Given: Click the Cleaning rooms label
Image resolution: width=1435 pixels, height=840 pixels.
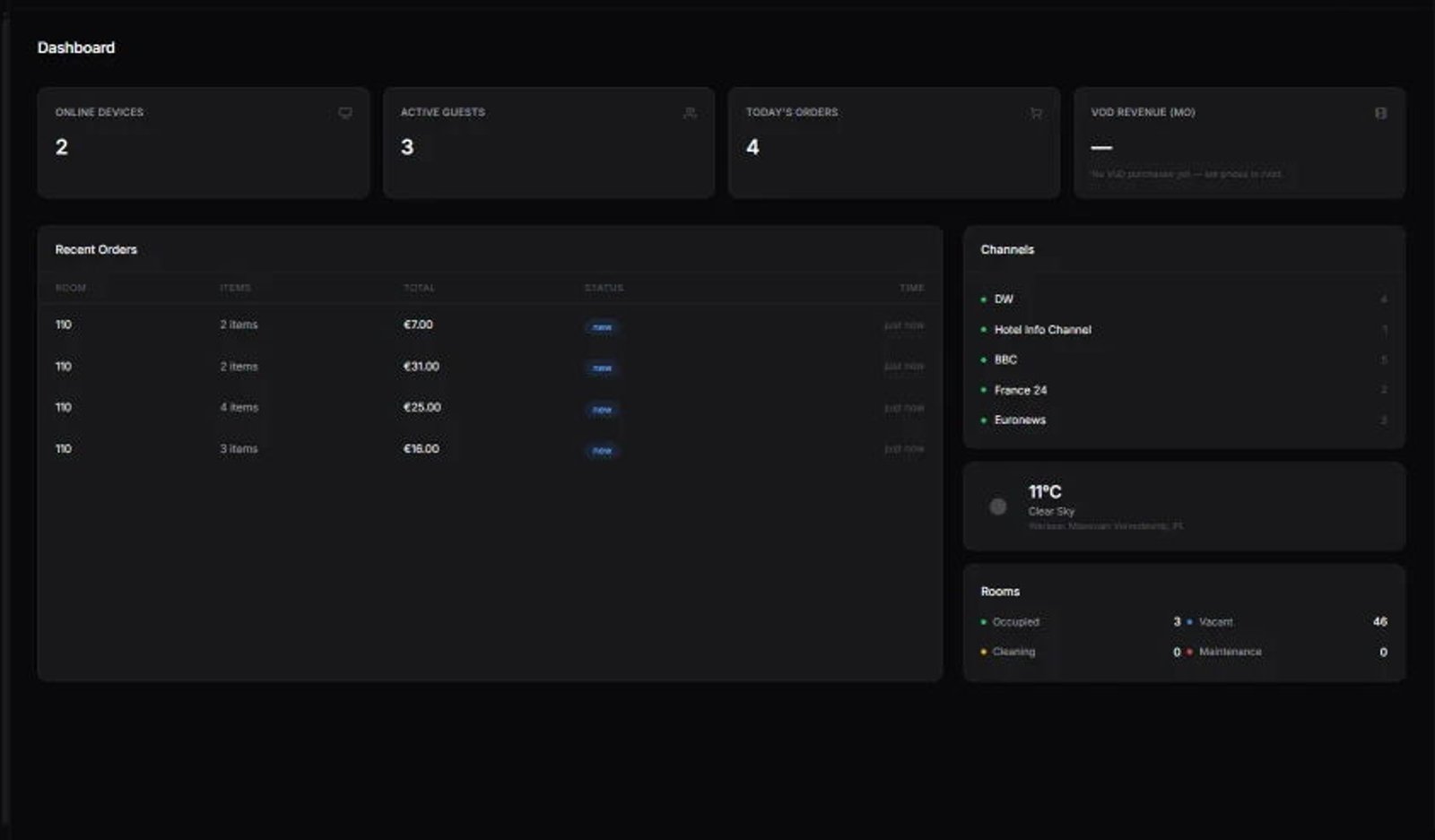Looking at the screenshot, I should click(x=1014, y=652).
